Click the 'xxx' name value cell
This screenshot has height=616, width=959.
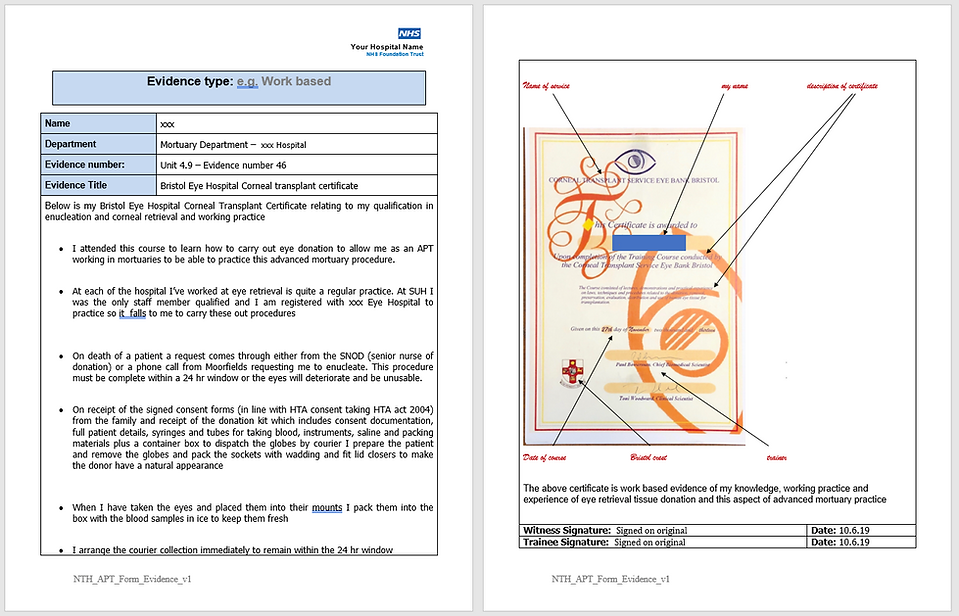point(297,124)
